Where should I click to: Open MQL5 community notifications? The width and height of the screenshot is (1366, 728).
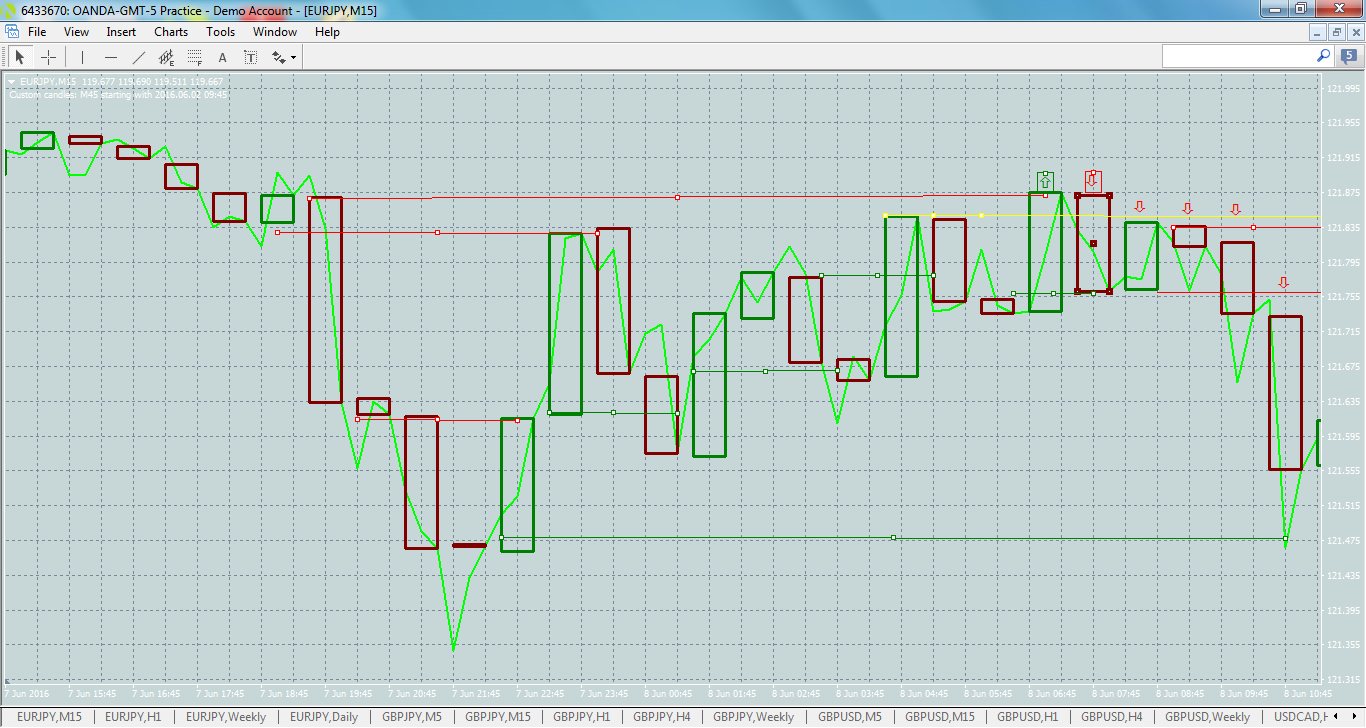(1349, 56)
